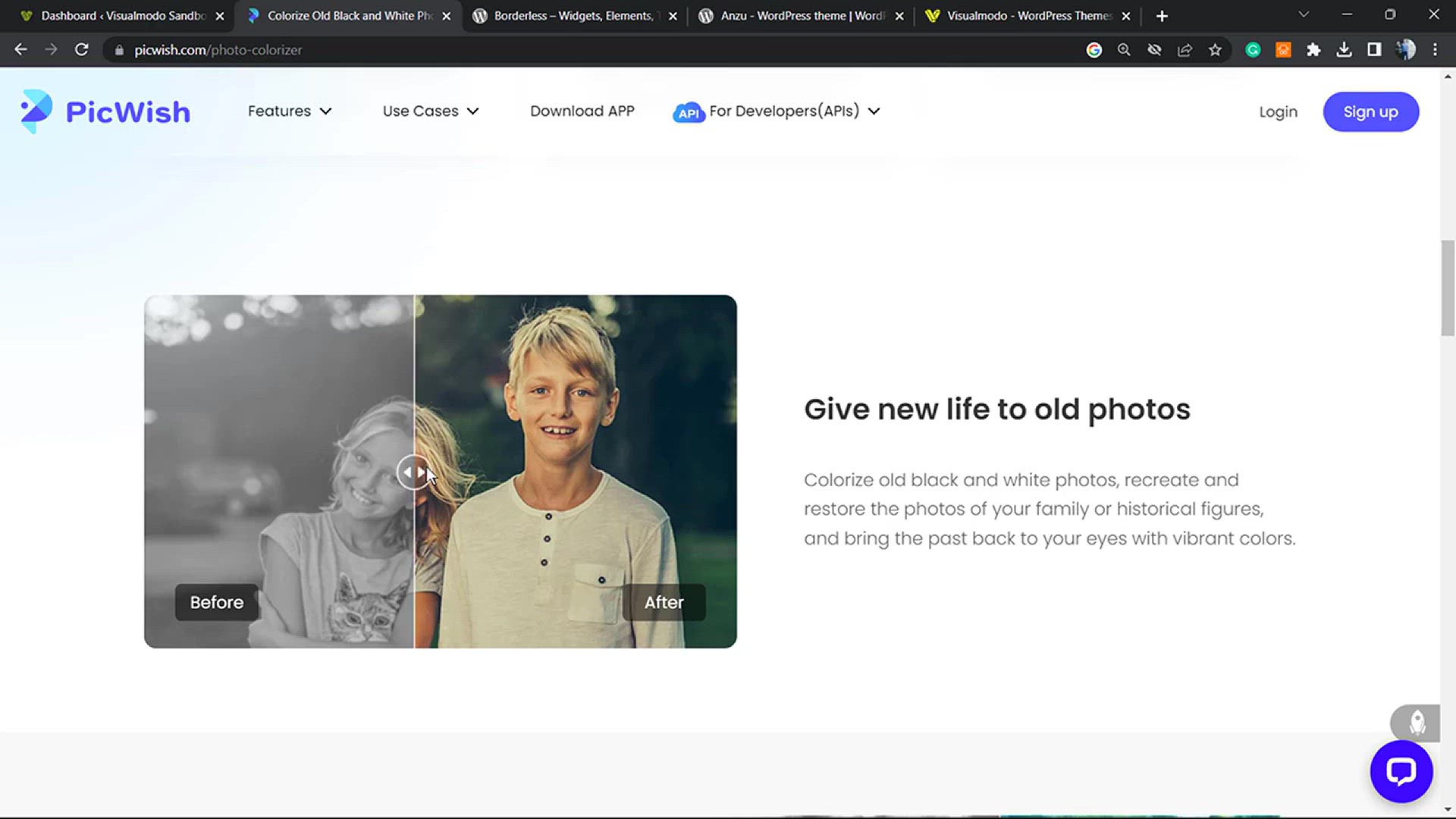The height and width of the screenshot is (819, 1456).
Task: Open the Extensions puzzle menu
Action: [1313, 50]
